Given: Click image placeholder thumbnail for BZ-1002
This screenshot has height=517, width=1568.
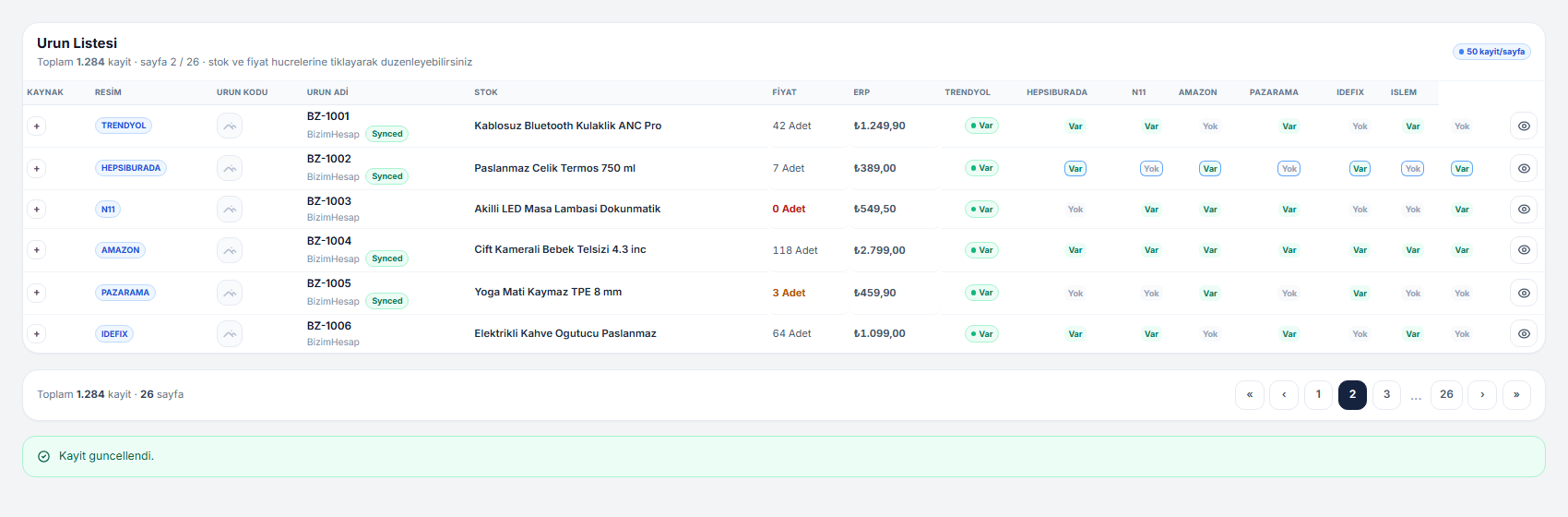Looking at the screenshot, I should pyautogui.click(x=230, y=168).
